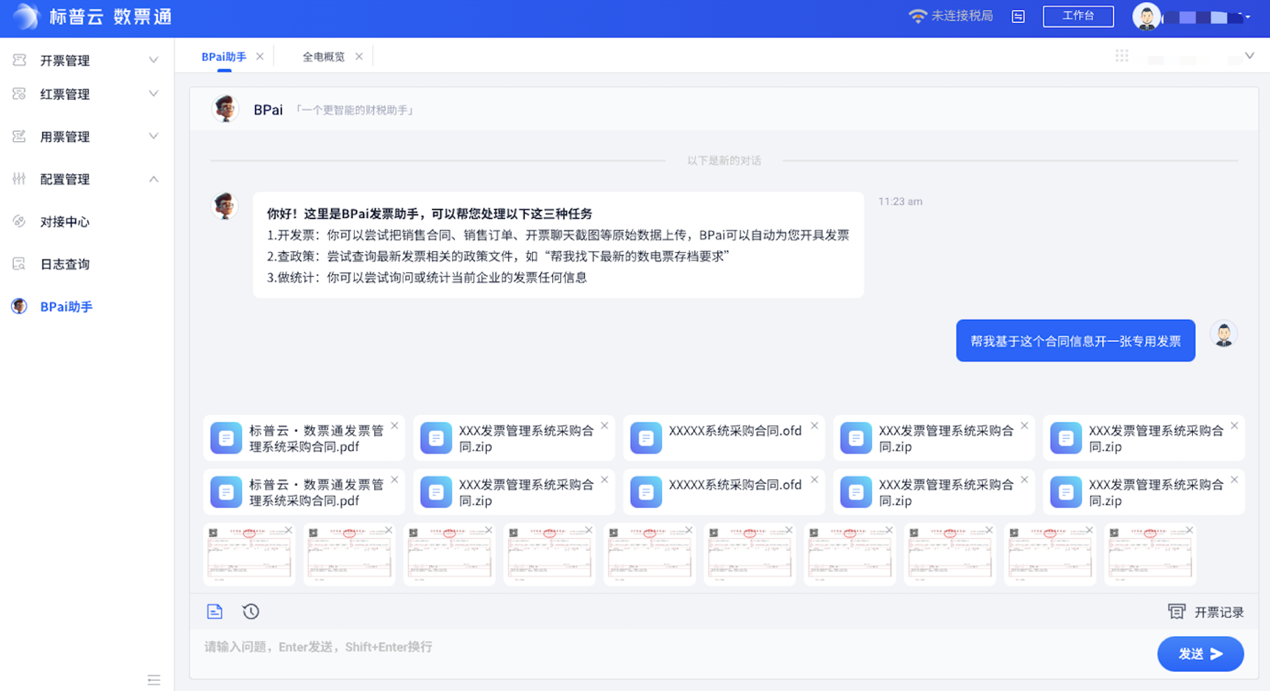The image size is (1270, 691).
Task: Open the first invoice thumbnail
Action: [x=249, y=554]
